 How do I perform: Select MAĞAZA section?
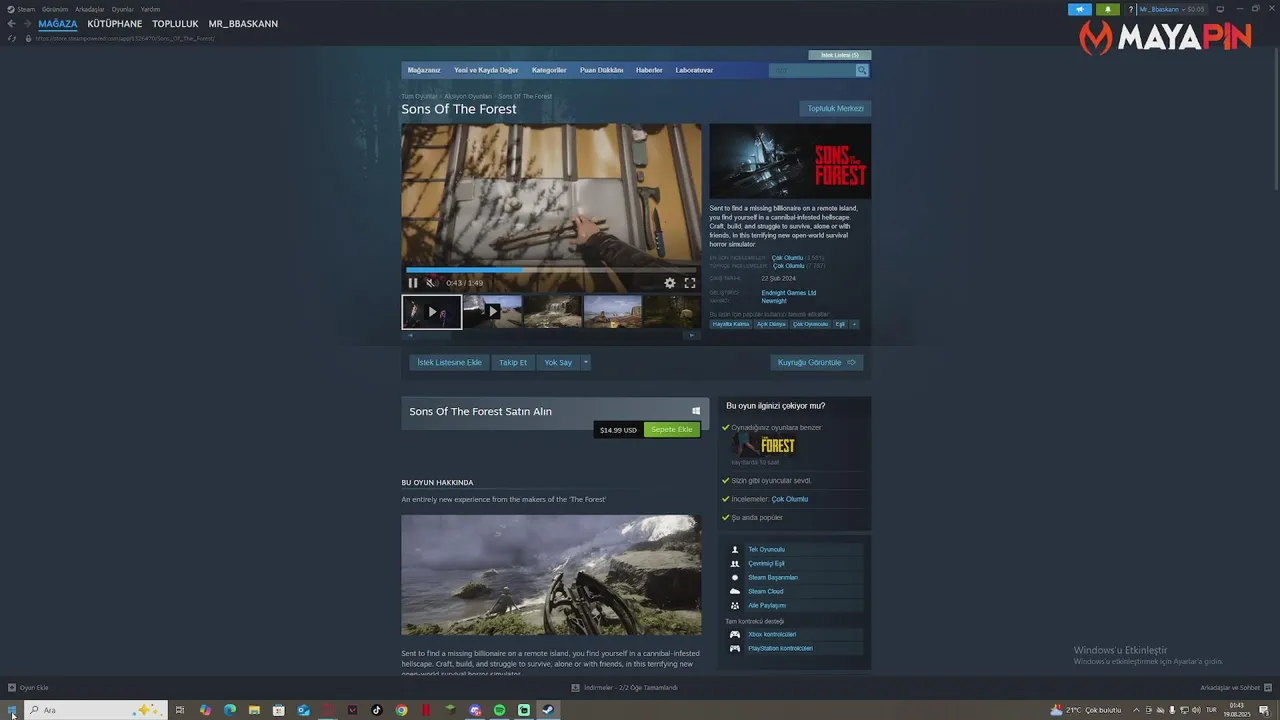point(58,24)
